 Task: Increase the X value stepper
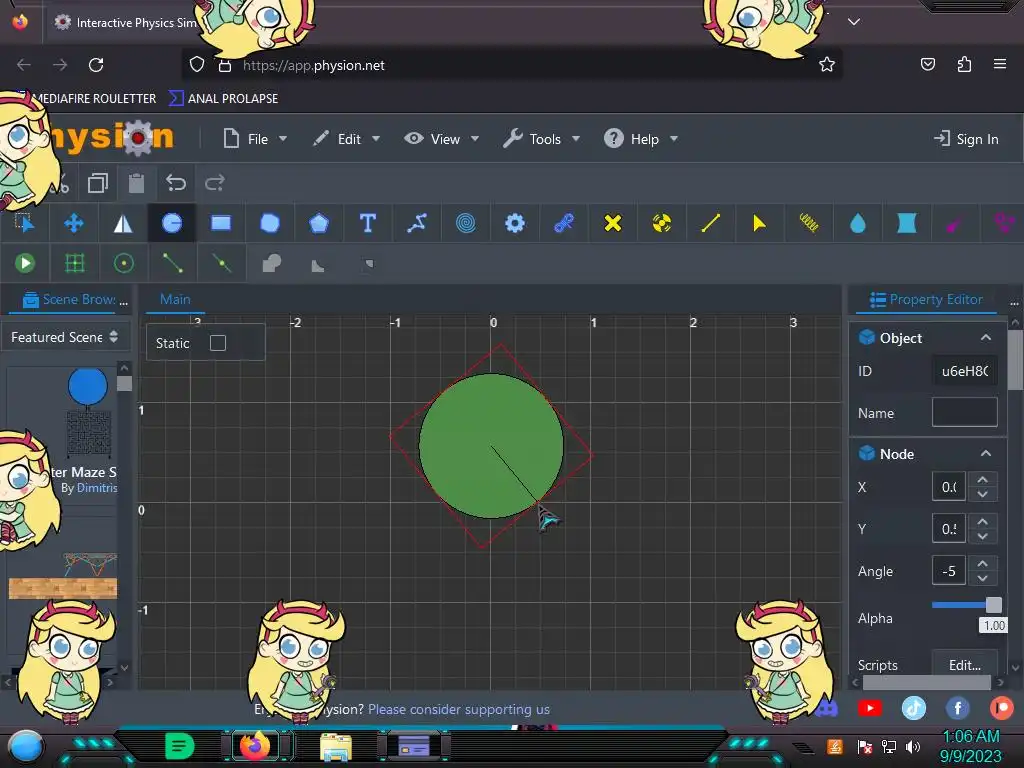coord(983,479)
